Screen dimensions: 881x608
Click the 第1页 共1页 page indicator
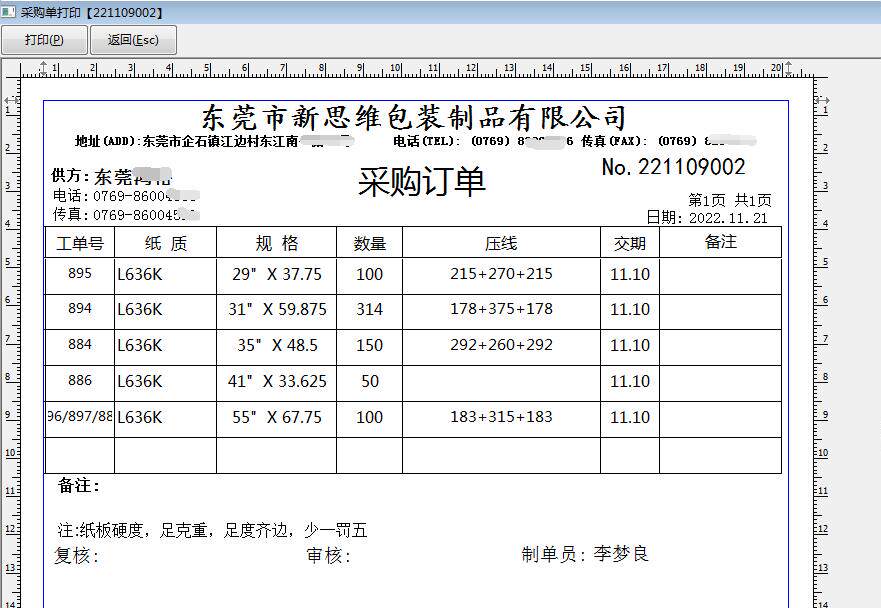pyautogui.click(x=730, y=200)
